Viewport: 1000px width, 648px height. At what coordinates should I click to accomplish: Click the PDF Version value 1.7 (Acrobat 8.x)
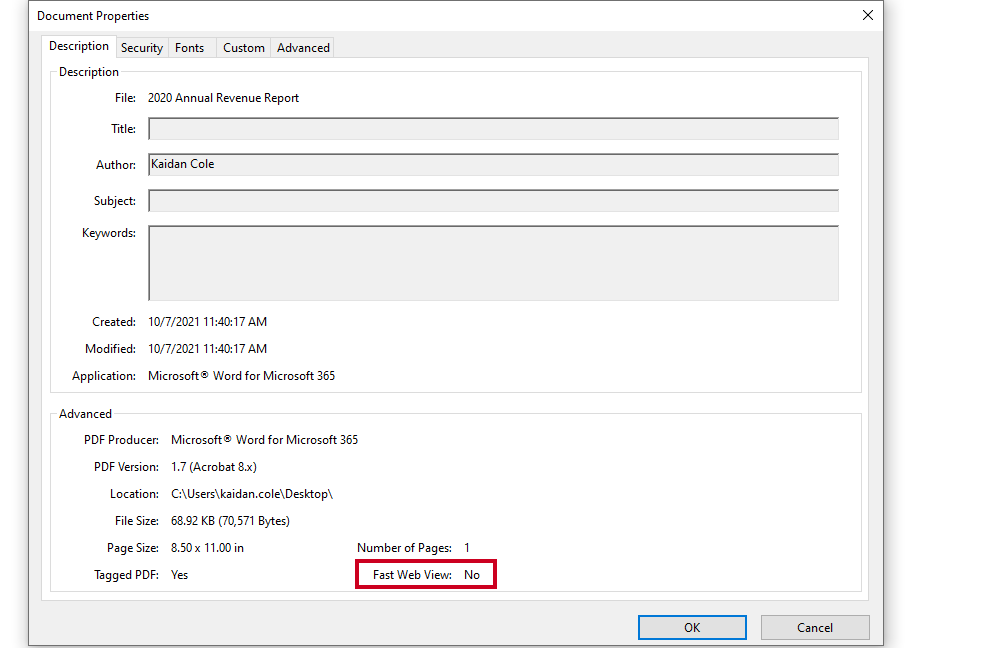[x=214, y=467]
